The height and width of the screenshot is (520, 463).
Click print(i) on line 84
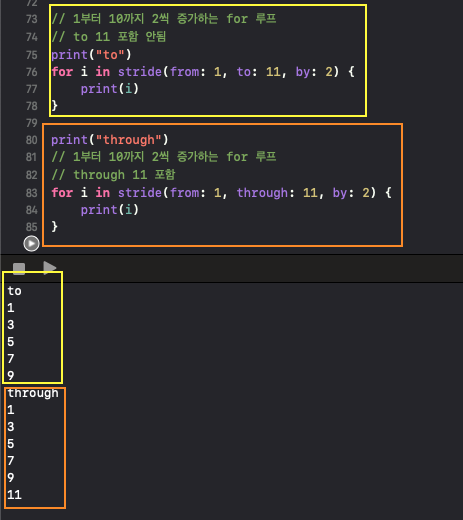pyautogui.click(x=110, y=210)
